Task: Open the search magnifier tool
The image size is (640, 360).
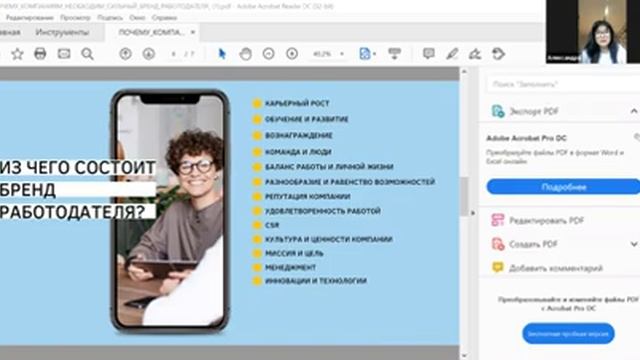Action: [x=87, y=54]
